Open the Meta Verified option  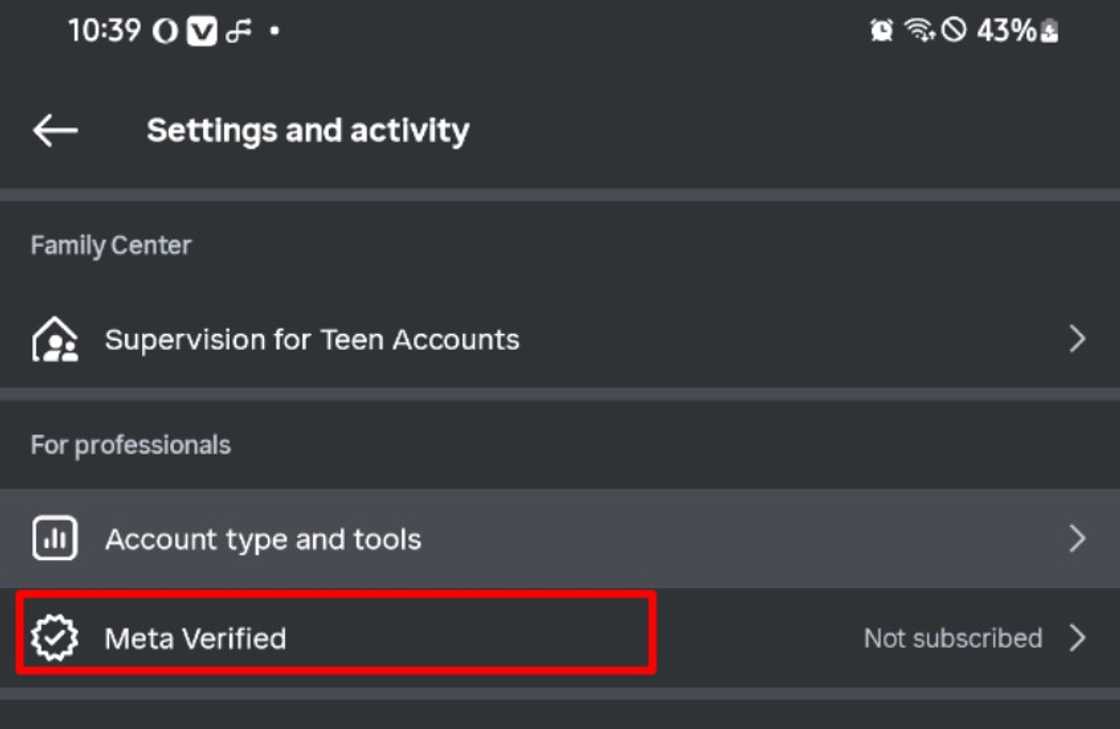point(195,638)
